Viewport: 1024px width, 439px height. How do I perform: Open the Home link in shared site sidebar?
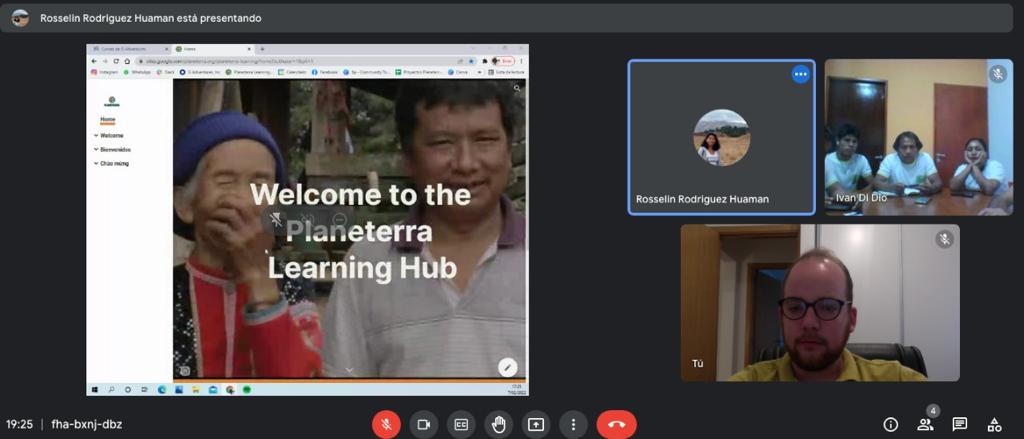(x=108, y=119)
